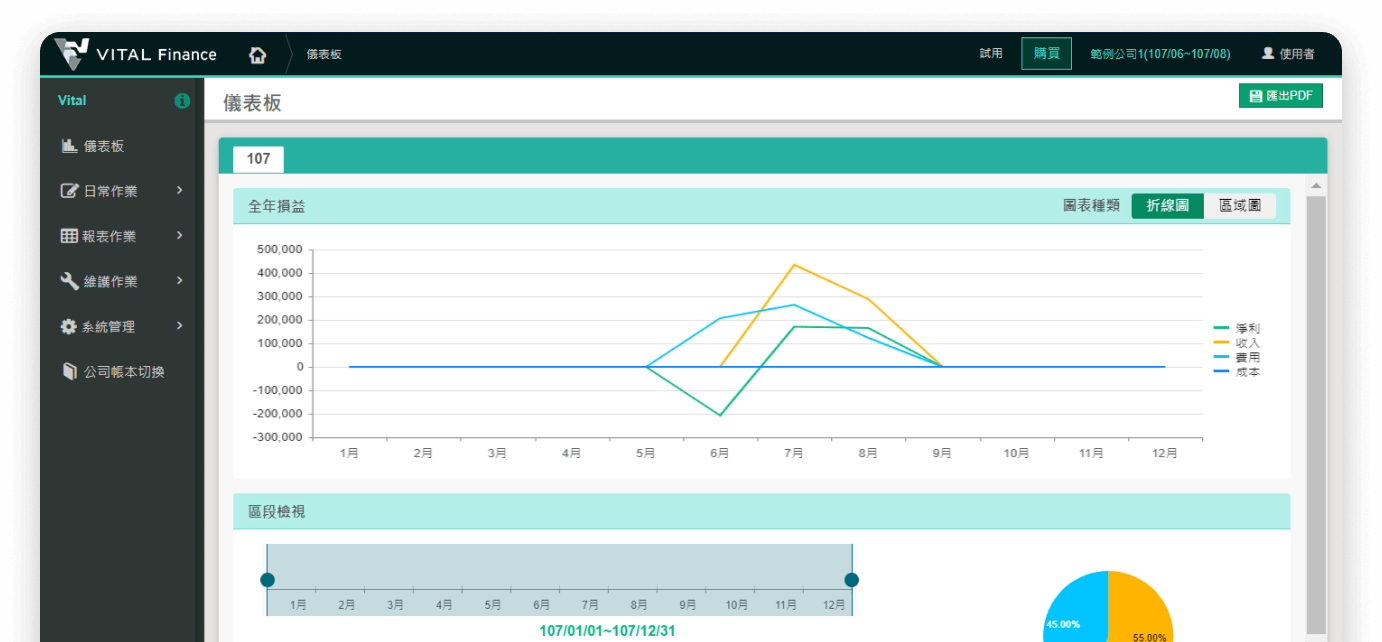Switch chart type to 區域圖
This screenshot has width=1382, height=642.
click(x=1240, y=206)
